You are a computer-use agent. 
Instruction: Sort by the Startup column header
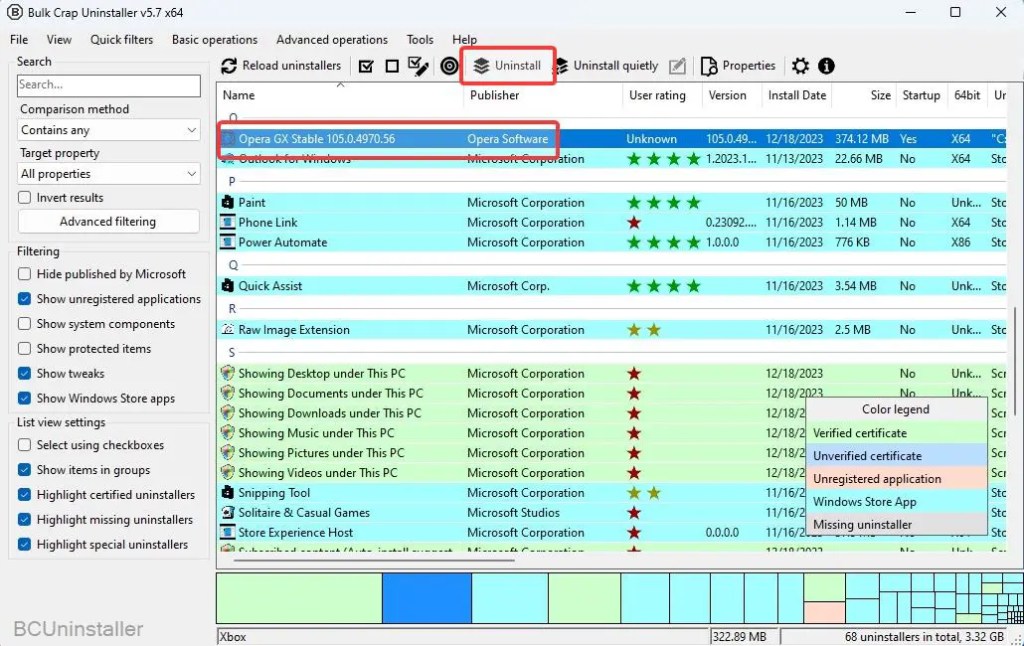tap(921, 95)
